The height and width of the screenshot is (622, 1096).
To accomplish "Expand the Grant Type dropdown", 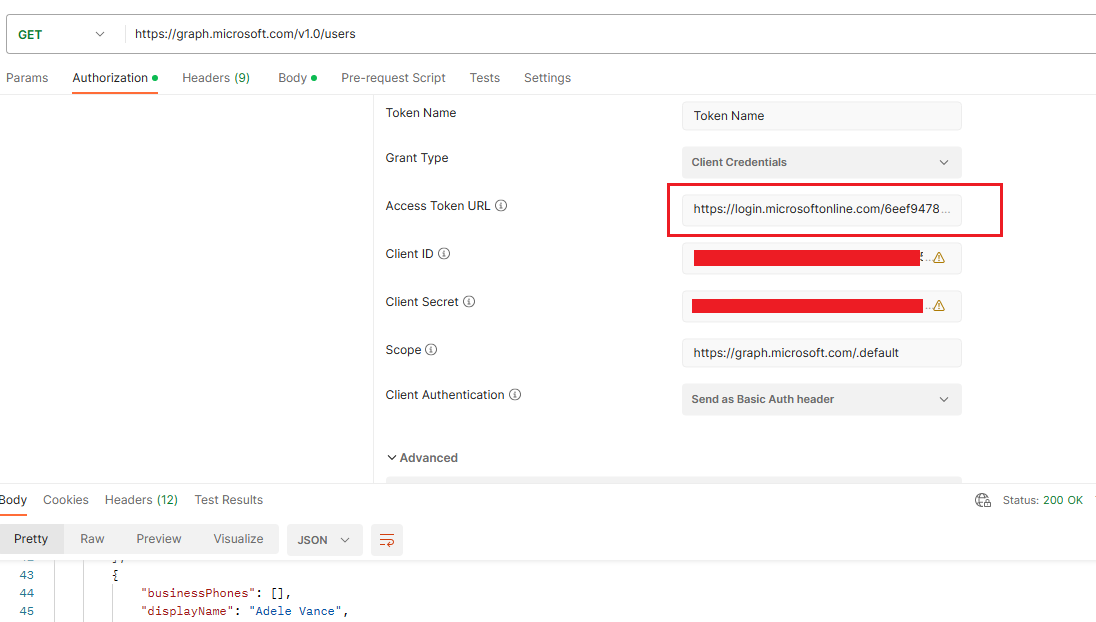I will click(821, 162).
